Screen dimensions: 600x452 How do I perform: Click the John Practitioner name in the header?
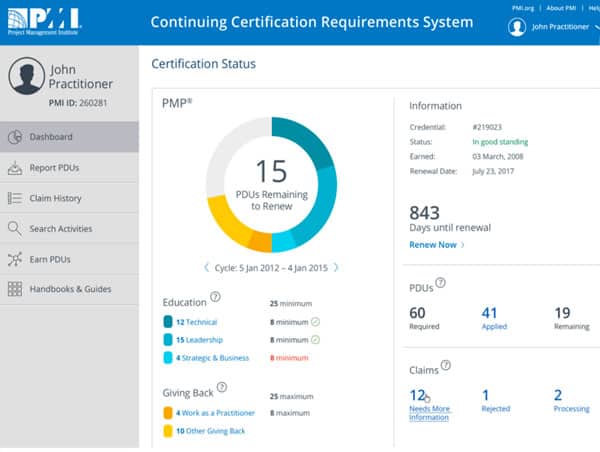[x=560, y=27]
